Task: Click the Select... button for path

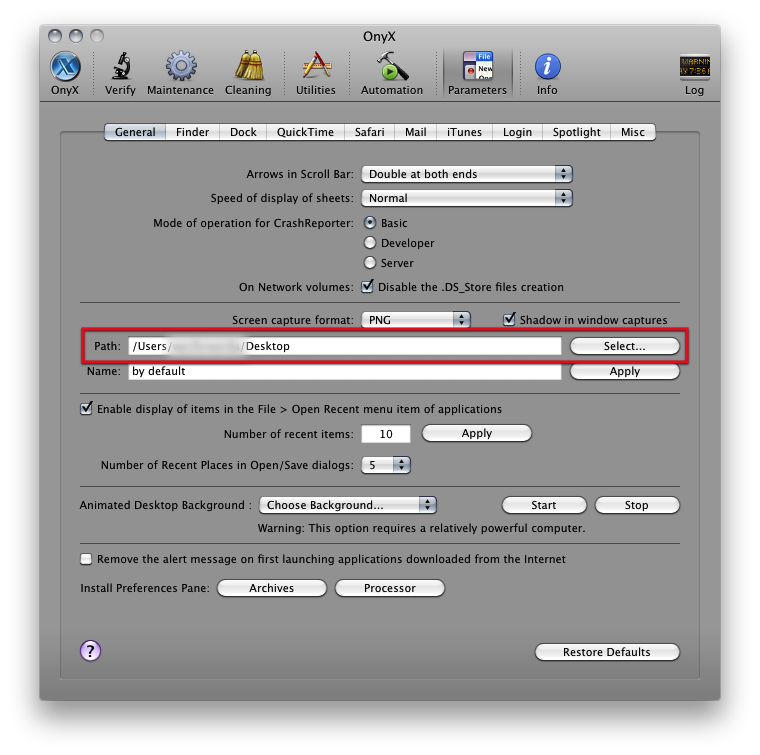Action: (x=625, y=346)
